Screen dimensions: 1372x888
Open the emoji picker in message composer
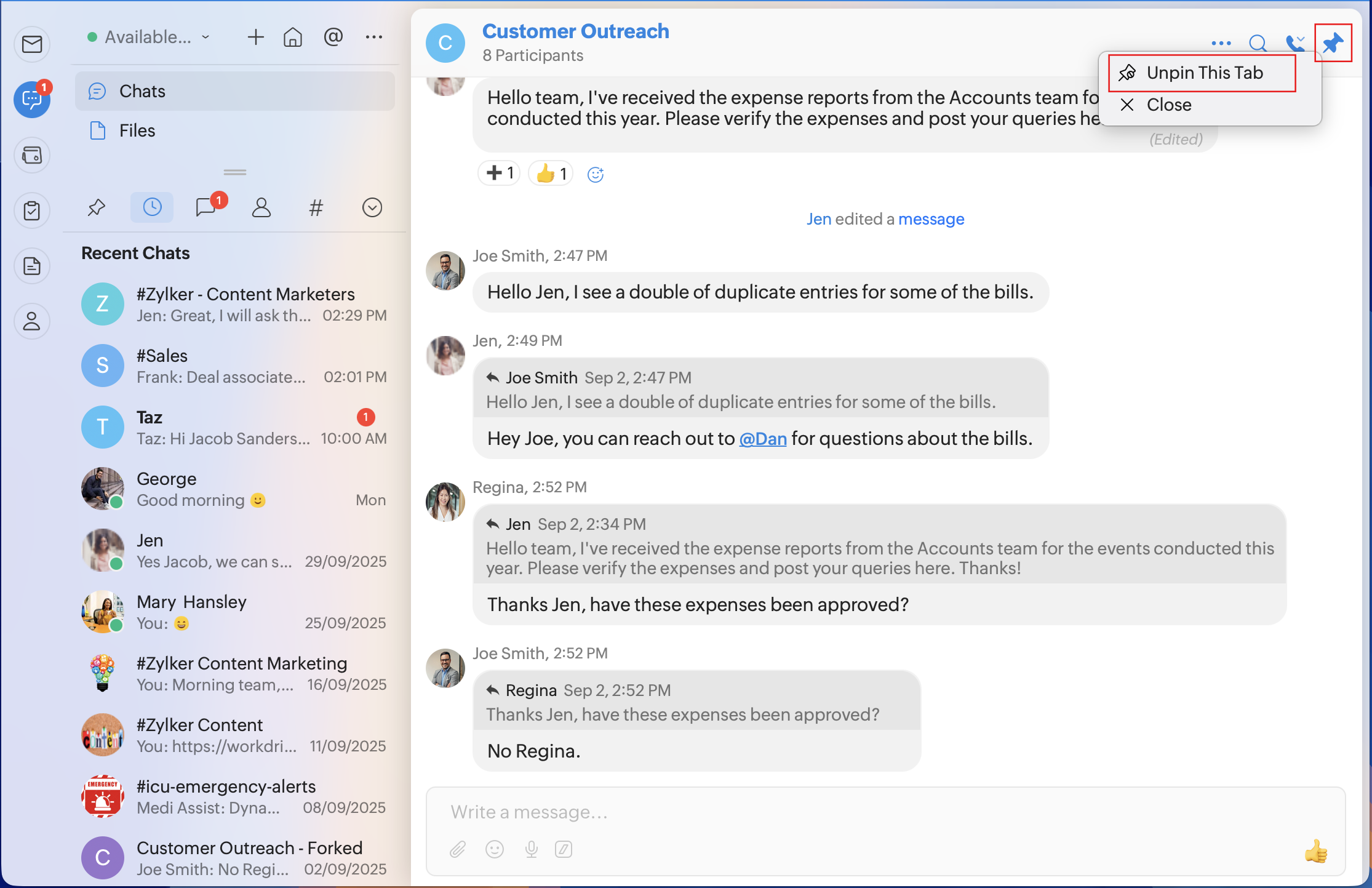(x=495, y=850)
